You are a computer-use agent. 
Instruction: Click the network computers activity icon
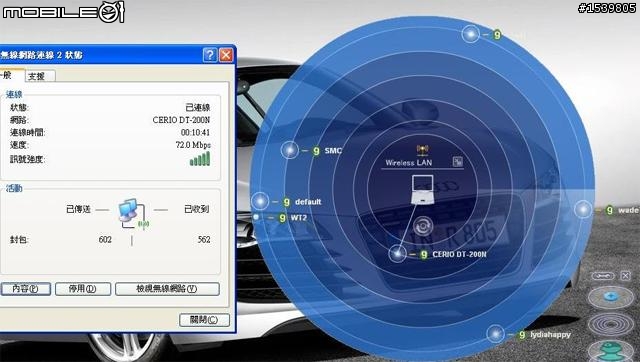coord(133,214)
